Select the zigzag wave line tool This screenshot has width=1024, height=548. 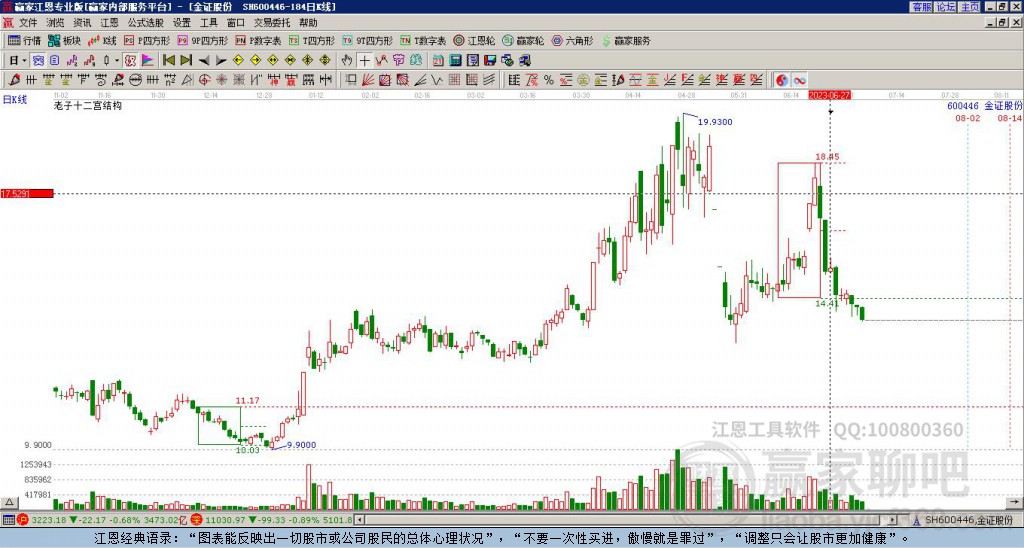pyautogui.click(x=436, y=80)
